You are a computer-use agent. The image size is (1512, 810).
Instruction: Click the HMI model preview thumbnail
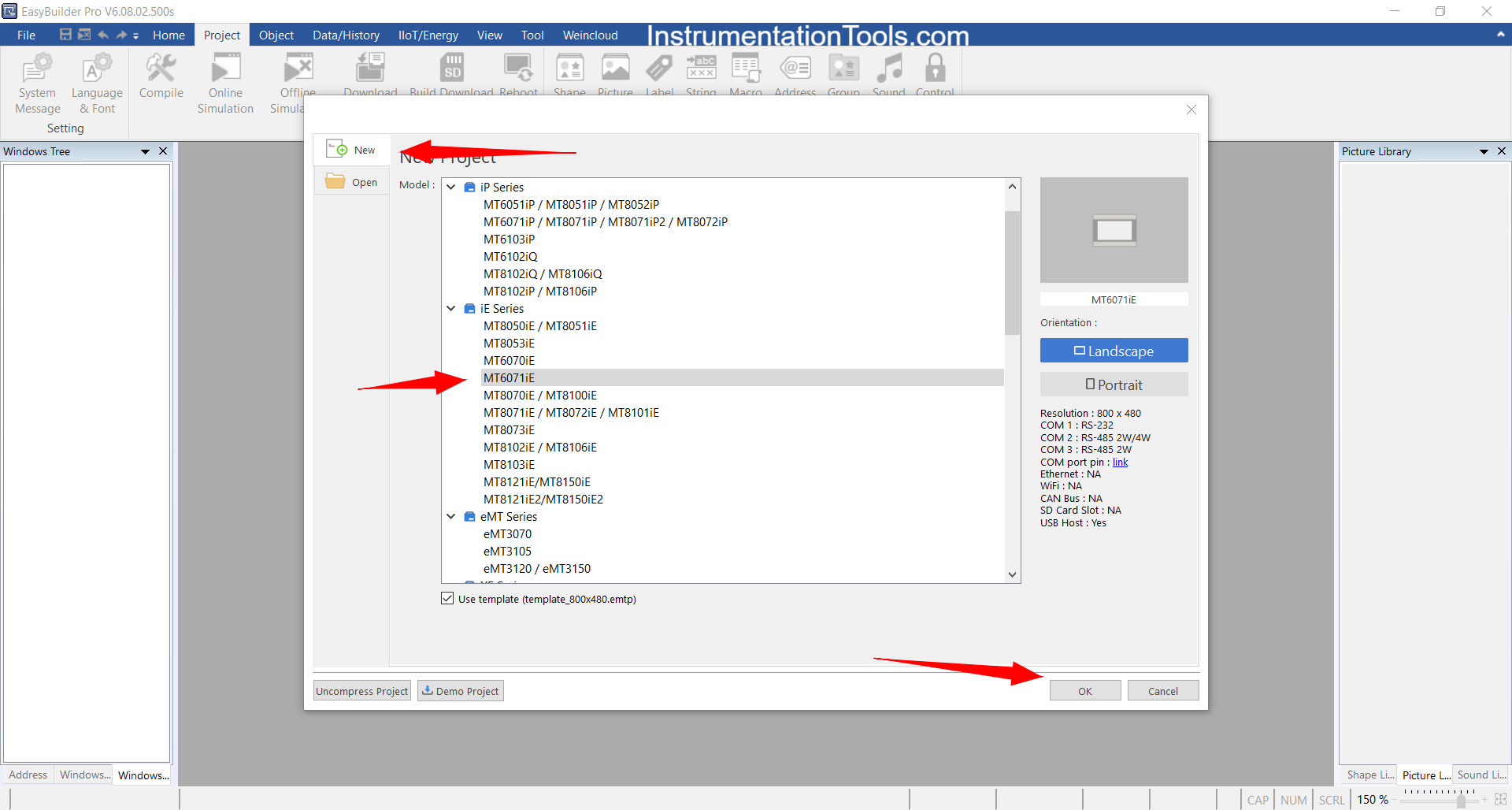(1114, 230)
